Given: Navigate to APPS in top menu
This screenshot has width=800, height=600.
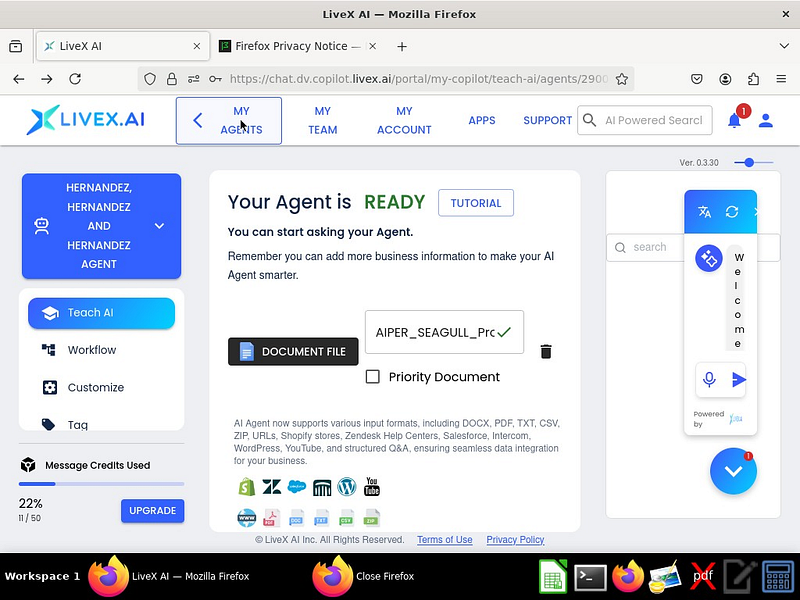Looking at the screenshot, I should (482, 120).
